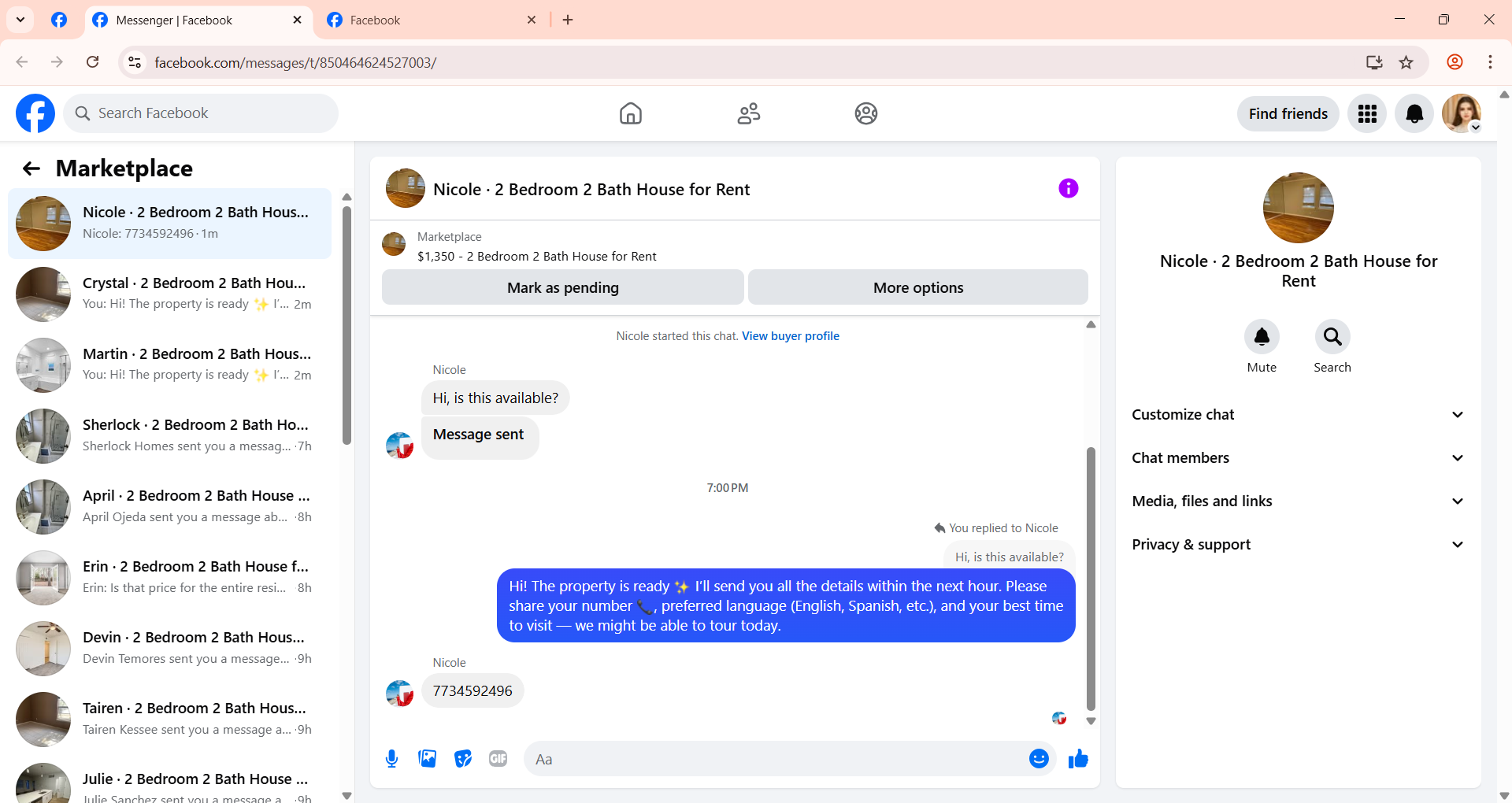Go back in browser history
1512x803 pixels.
pyautogui.click(x=22, y=62)
